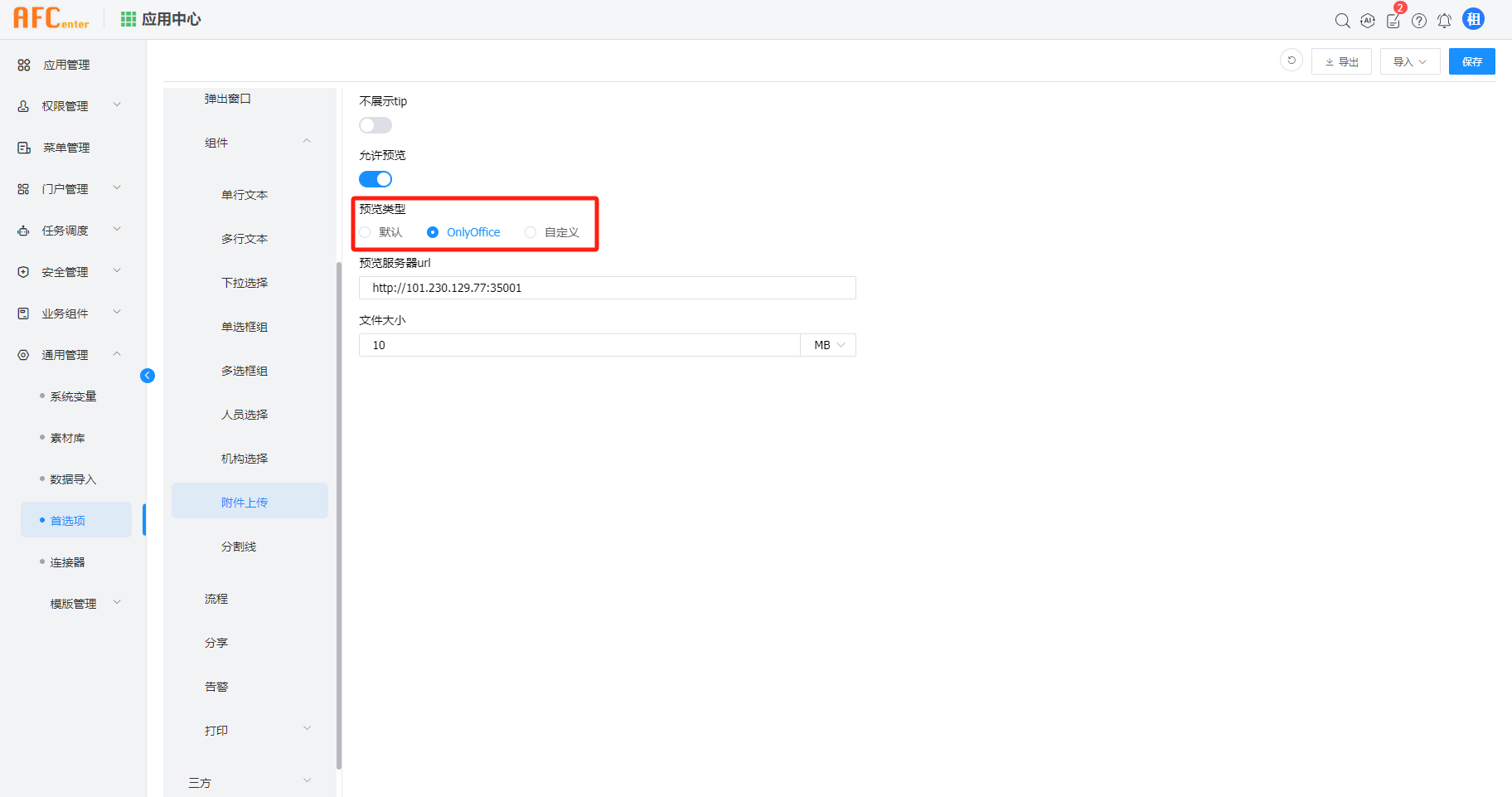The image size is (1512, 797).
Task: Open the to-do icon with badge 2
Action: tap(1393, 21)
